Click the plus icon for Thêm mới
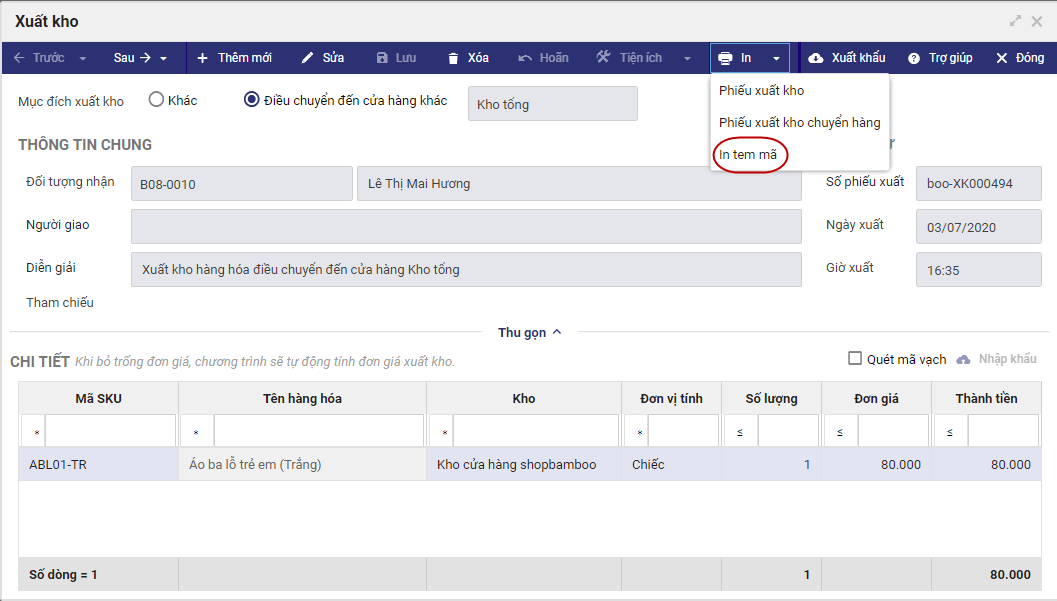The image size is (1057, 601). tap(202, 58)
